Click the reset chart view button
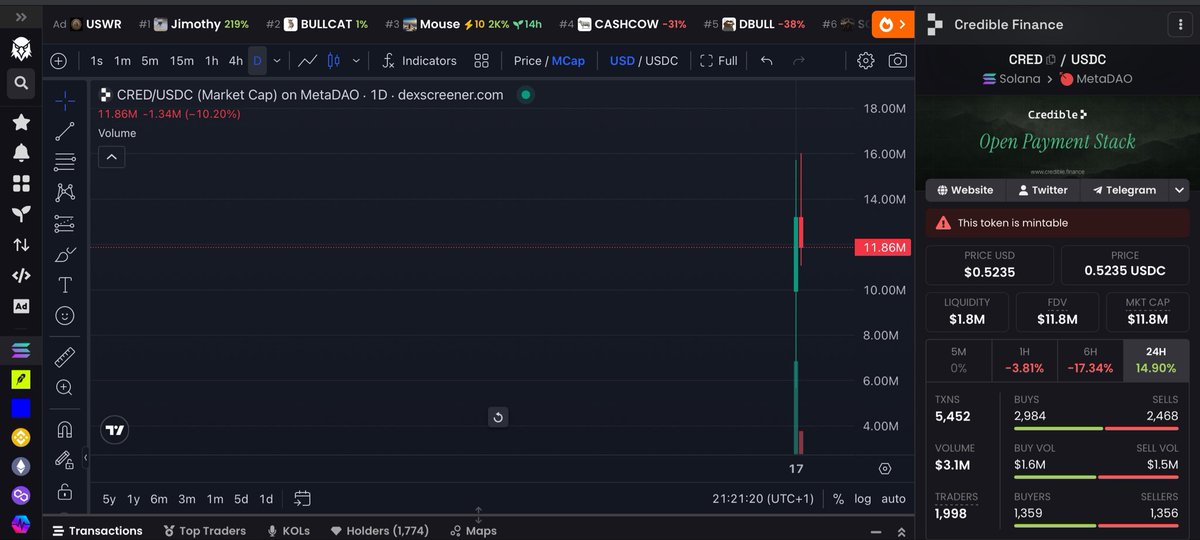 (498, 417)
